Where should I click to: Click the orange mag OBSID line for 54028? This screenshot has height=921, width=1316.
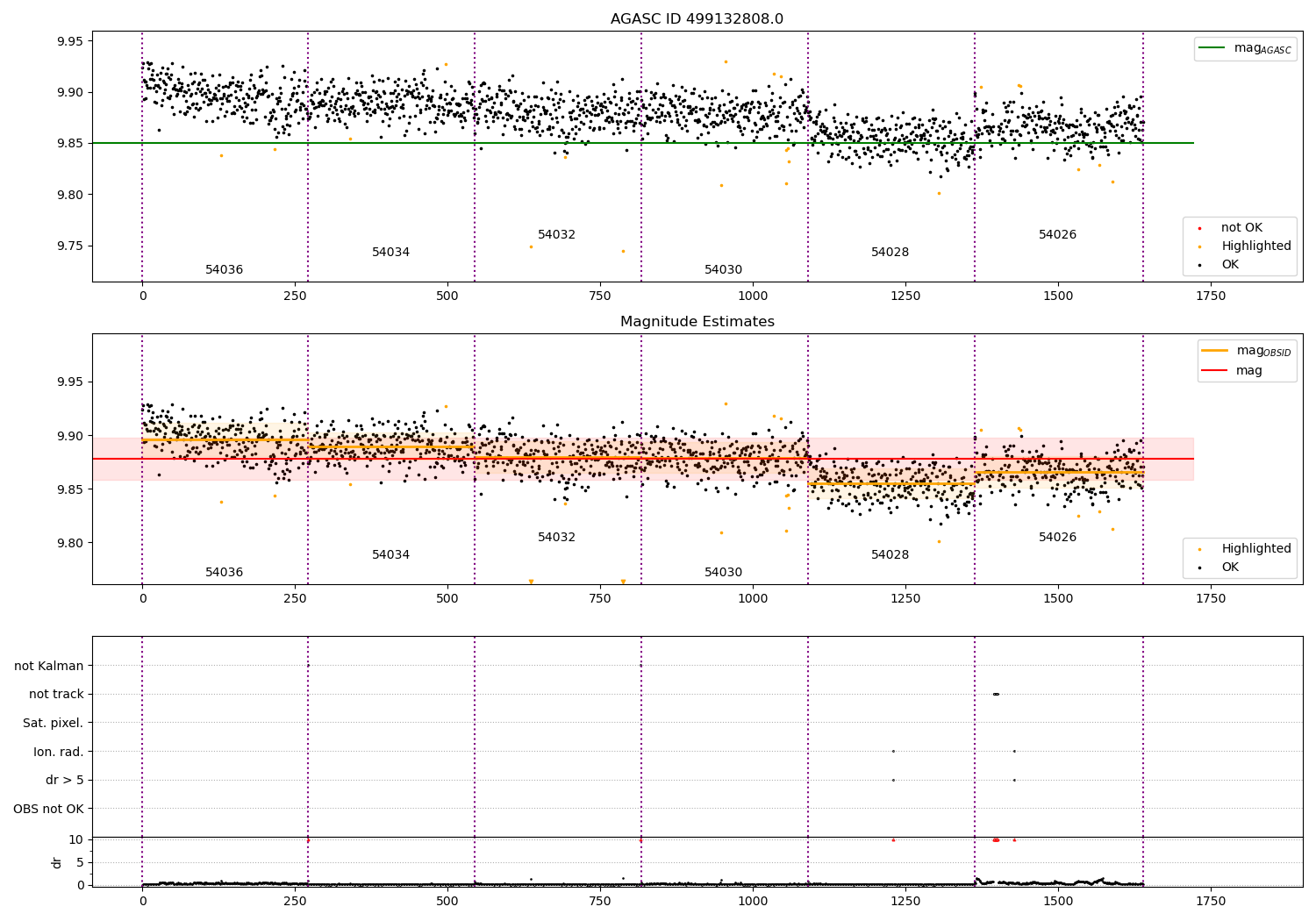890,483
